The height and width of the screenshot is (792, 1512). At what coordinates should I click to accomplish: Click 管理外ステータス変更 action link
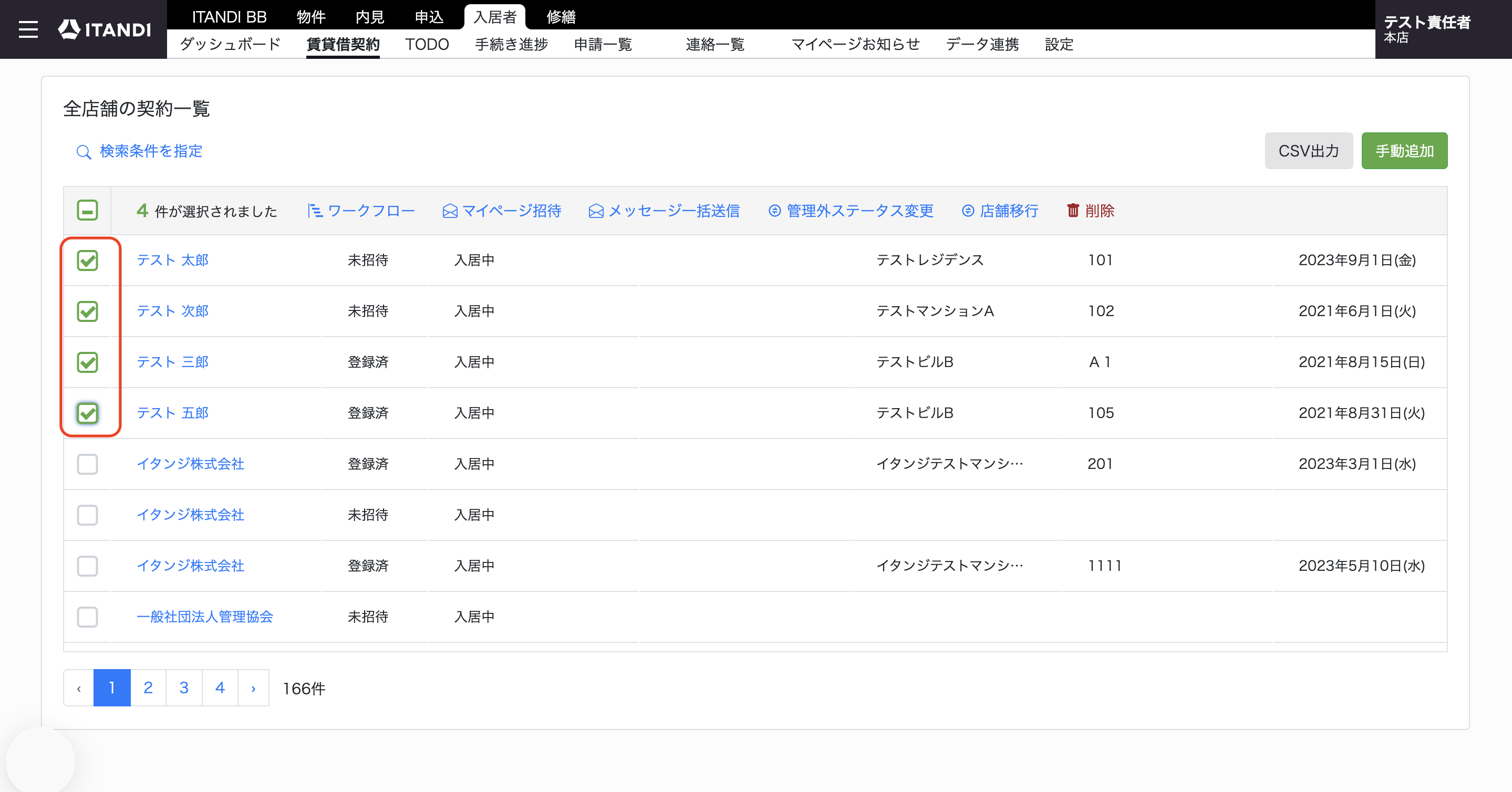(860, 211)
